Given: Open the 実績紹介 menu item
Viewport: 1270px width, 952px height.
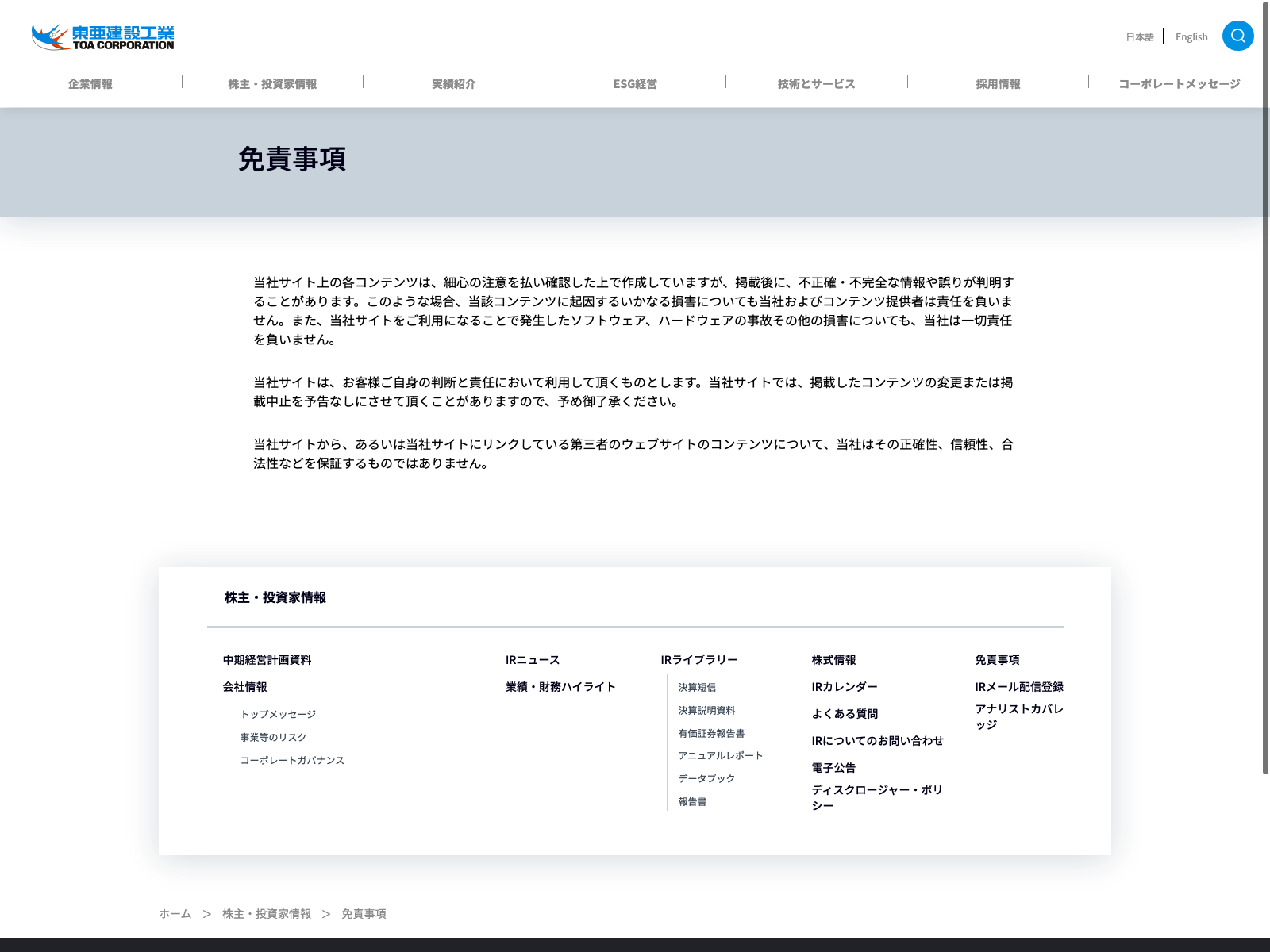Looking at the screenshot, I should point(454,83).
